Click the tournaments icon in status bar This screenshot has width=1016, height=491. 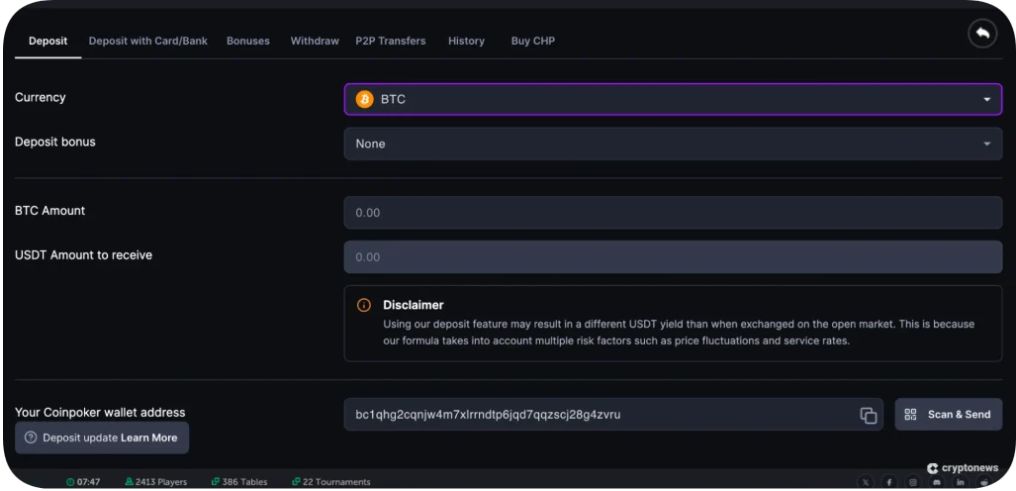(296, 482)
